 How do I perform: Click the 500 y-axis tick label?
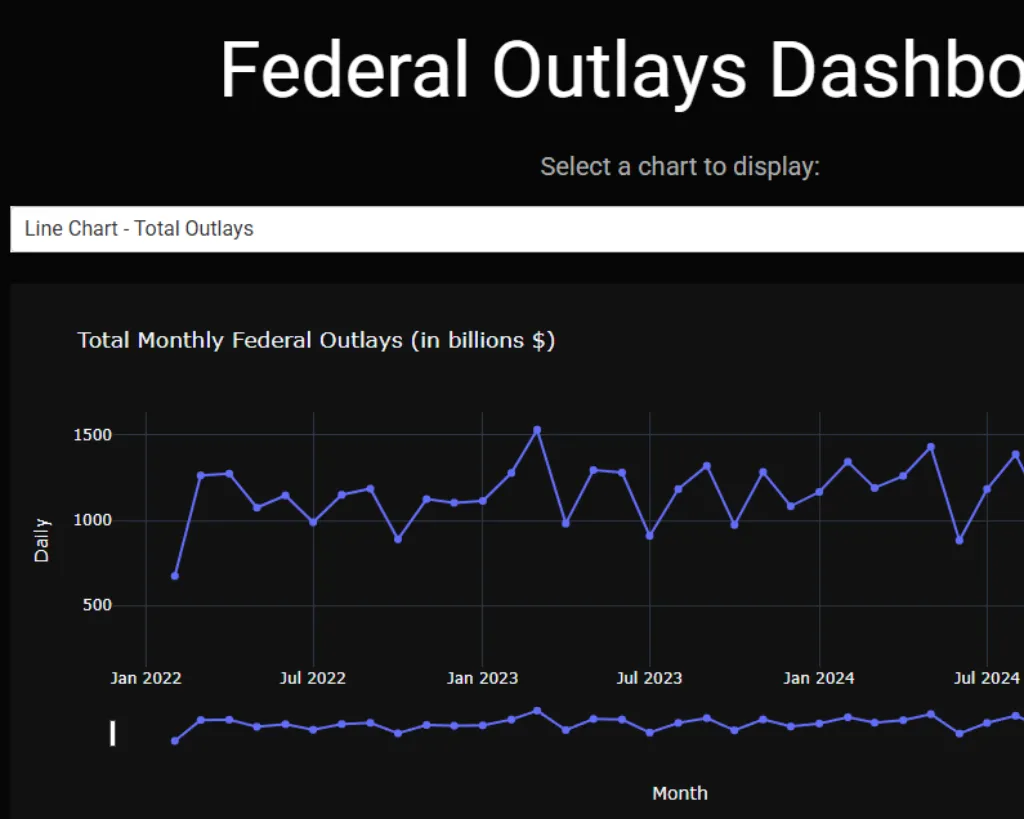click(x=96, y=605)
